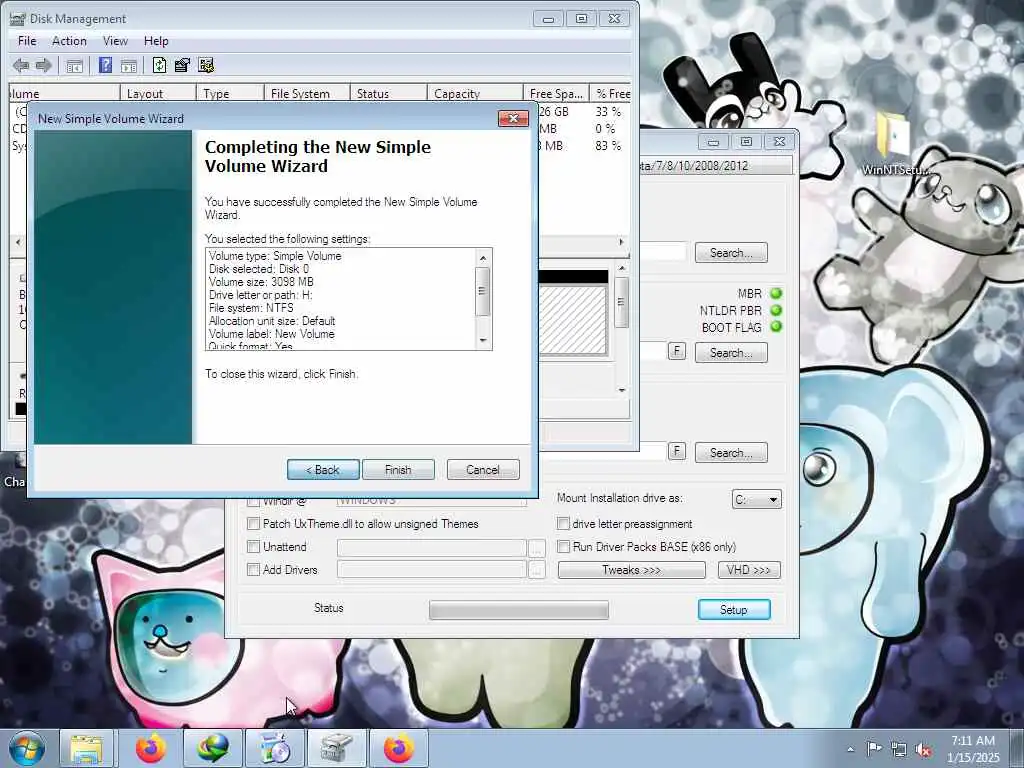This screenshot has width=1024, height=768.
Task: Click the Setup button in WinNTSetup
Action: pyautogui.click(x=734, y=609)
